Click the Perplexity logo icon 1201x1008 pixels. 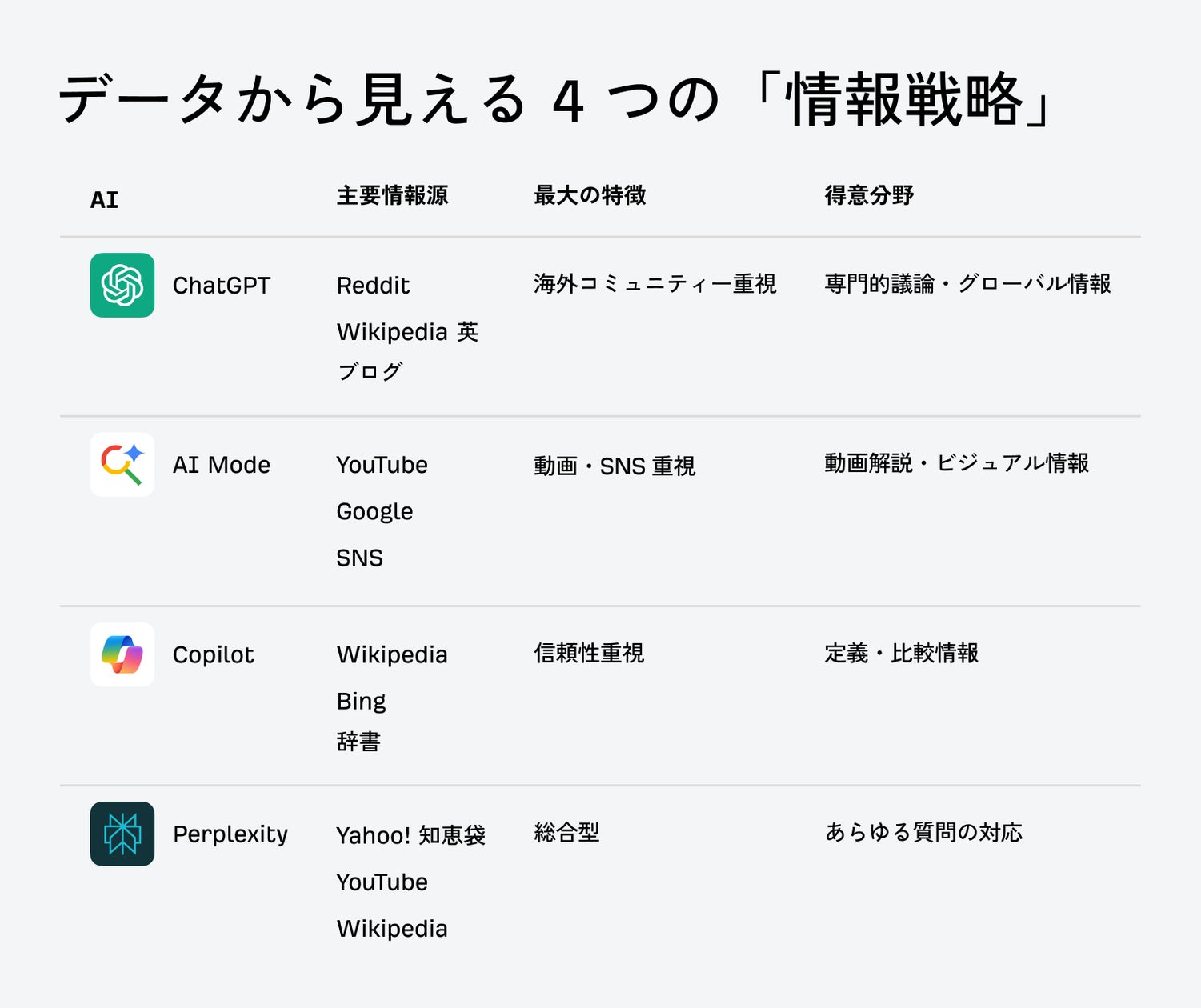(x=122, y=834)
